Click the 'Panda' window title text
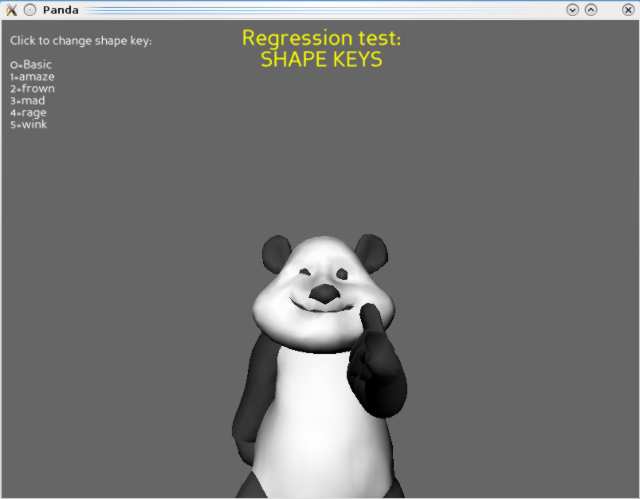This screenshot has width=640, height=499. click(60, 10)
